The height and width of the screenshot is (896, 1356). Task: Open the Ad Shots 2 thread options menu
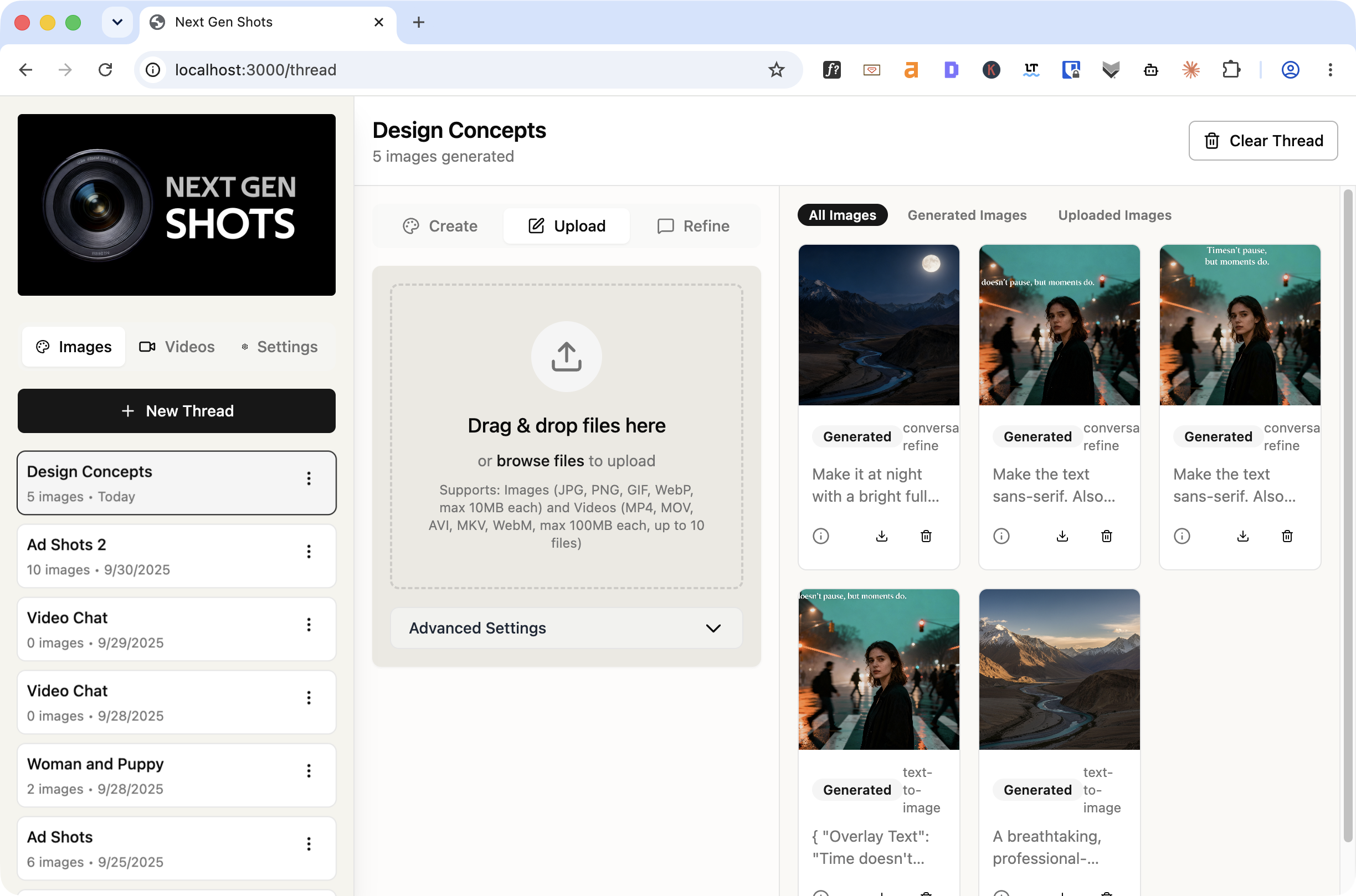309,552
